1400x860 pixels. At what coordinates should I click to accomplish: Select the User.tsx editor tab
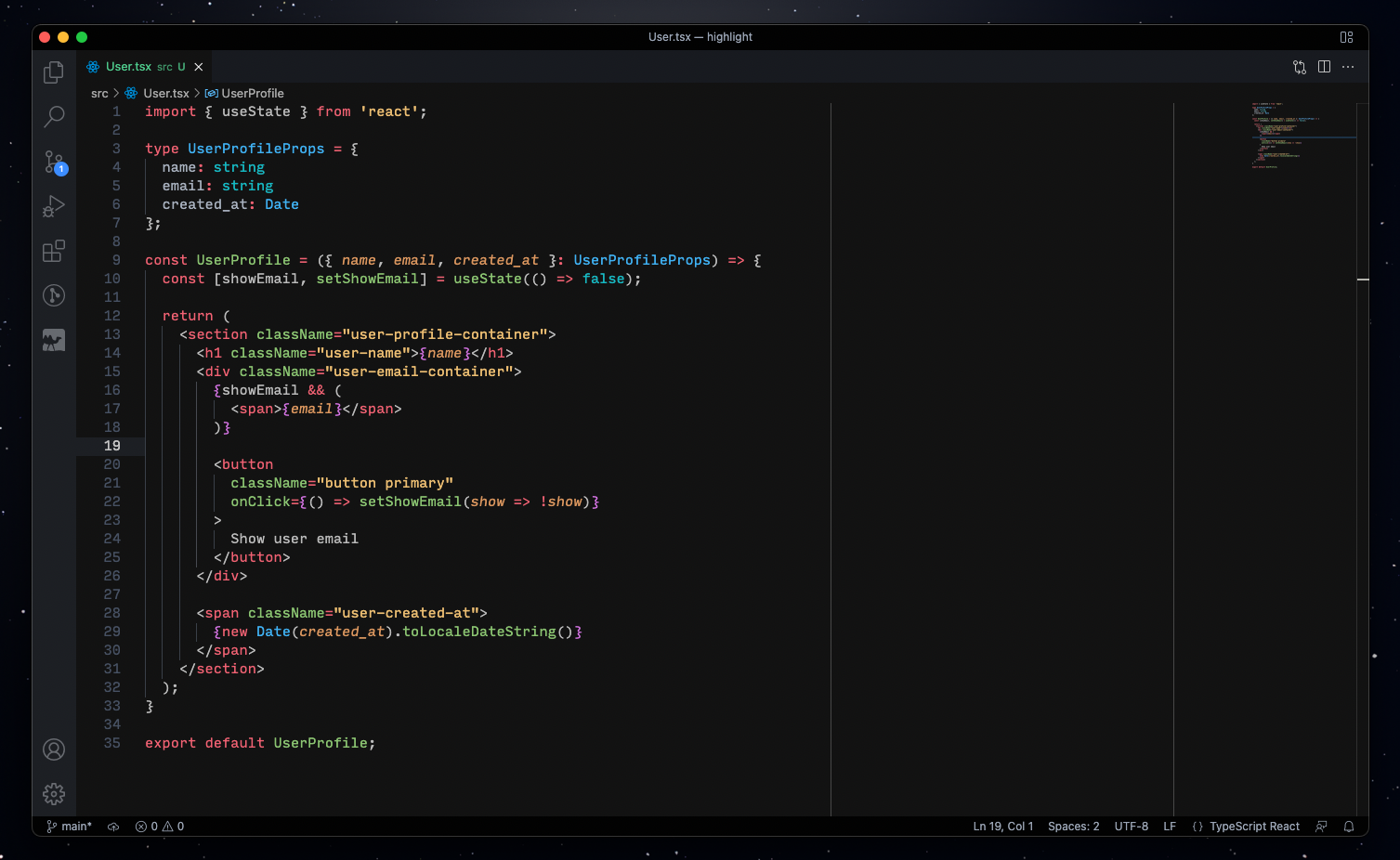coord(144,67)
